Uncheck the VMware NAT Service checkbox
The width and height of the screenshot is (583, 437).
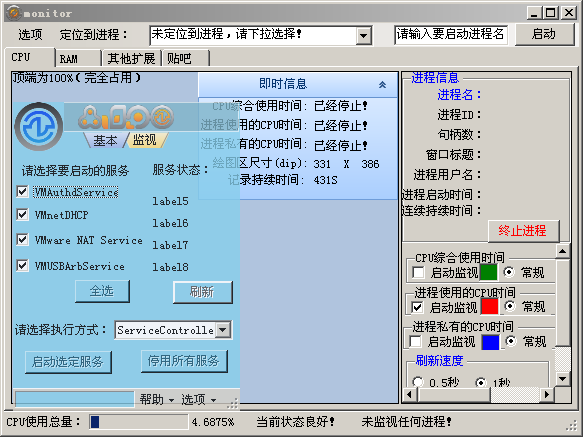coord(22,239)
